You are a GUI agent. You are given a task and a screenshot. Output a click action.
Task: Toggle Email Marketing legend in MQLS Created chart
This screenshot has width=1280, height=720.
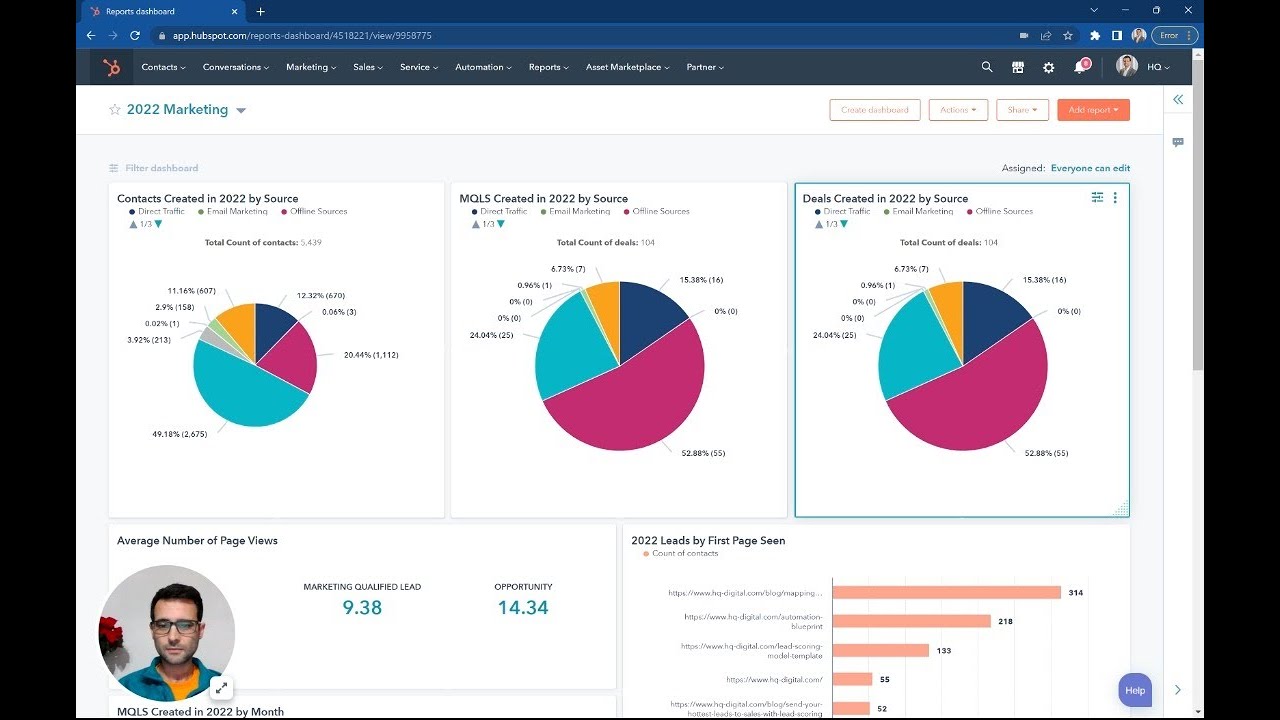(x=575, y=211)
